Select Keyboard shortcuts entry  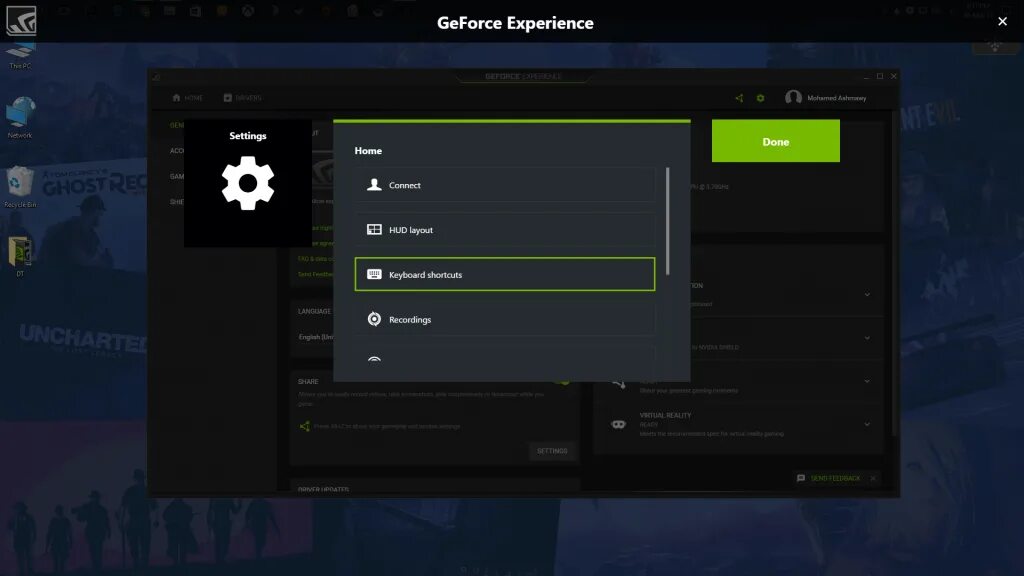tap(504, 274)
